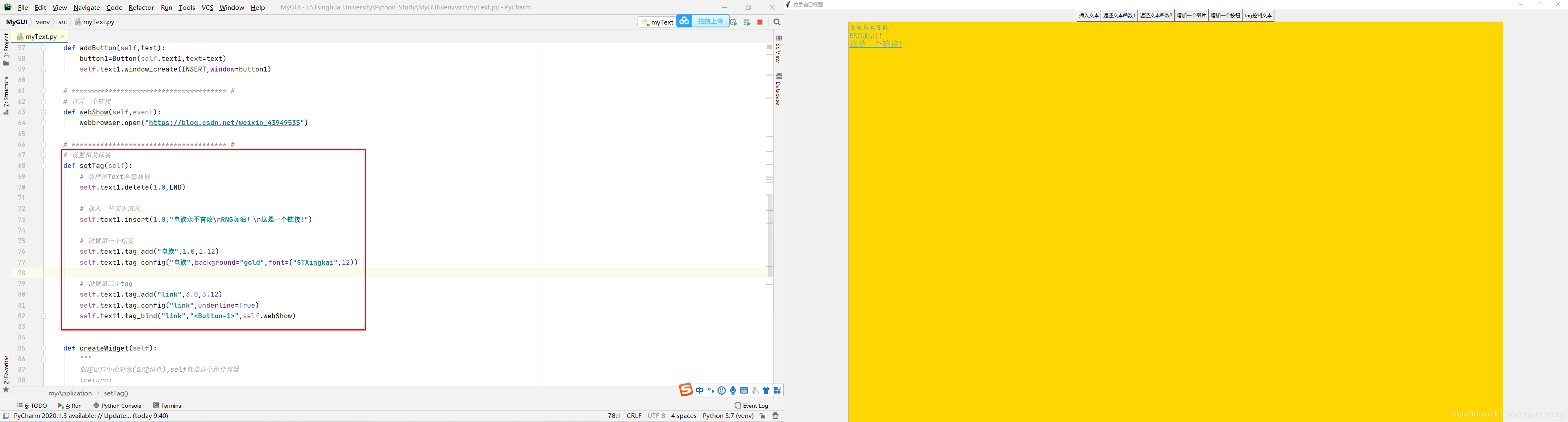Open the Run menu

coord(166,7)
